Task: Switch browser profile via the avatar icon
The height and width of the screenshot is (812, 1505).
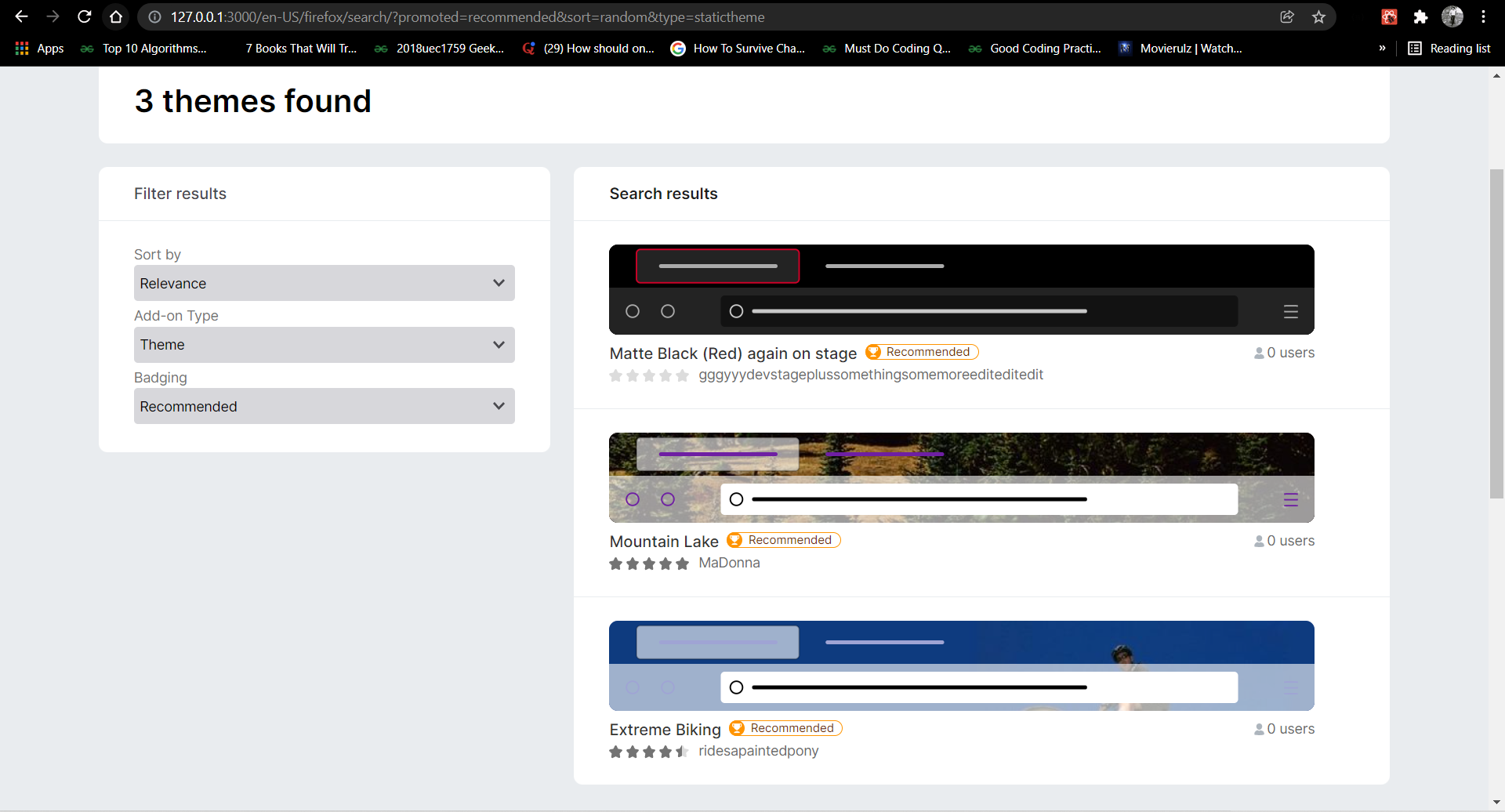Action: pyautogui.click(x=1452, y=16)
